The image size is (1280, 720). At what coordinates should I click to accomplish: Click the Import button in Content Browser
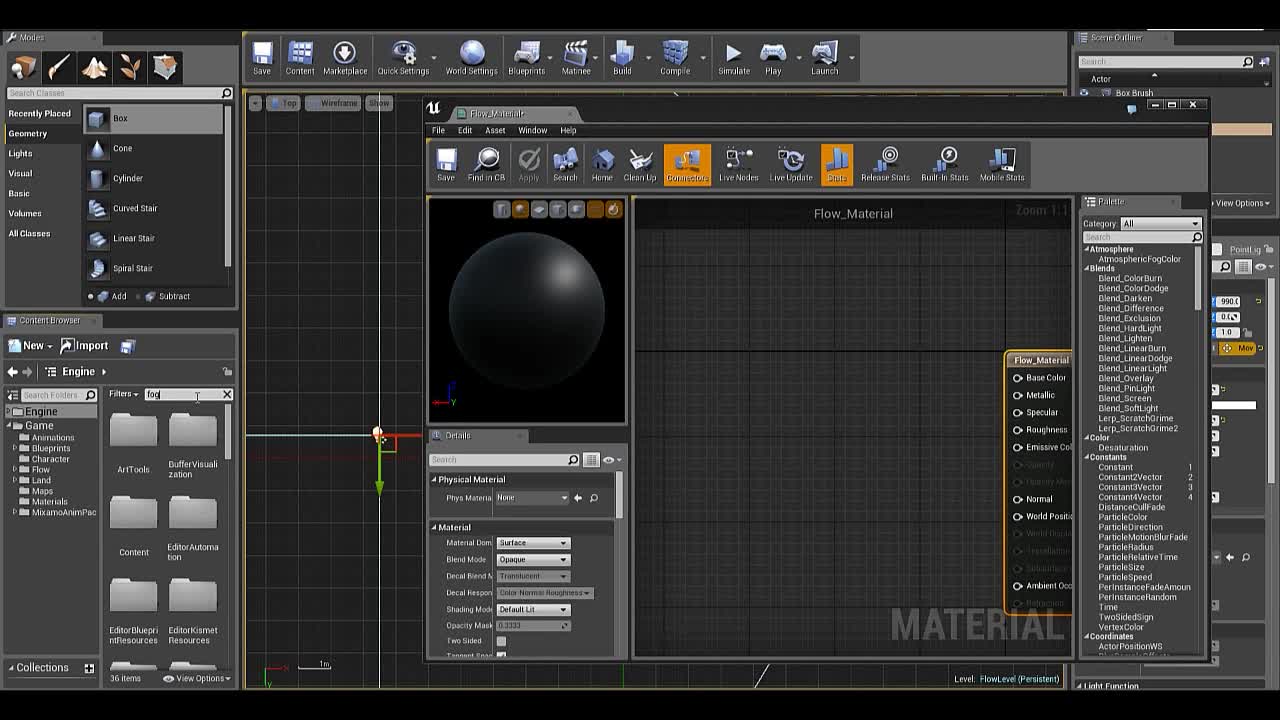(x=85, y=346)
